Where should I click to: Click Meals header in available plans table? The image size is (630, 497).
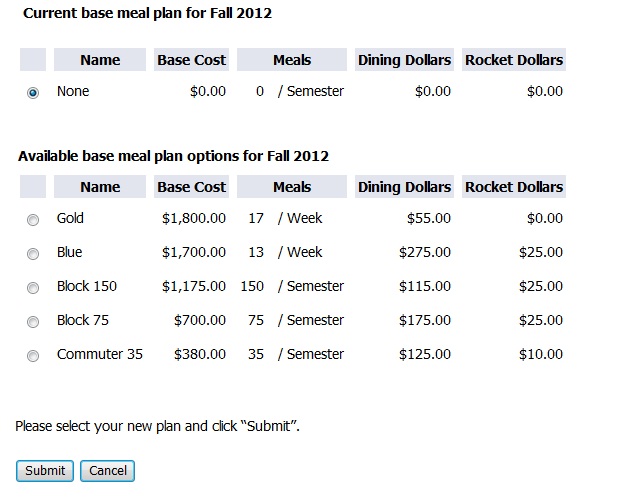(292, 187)
